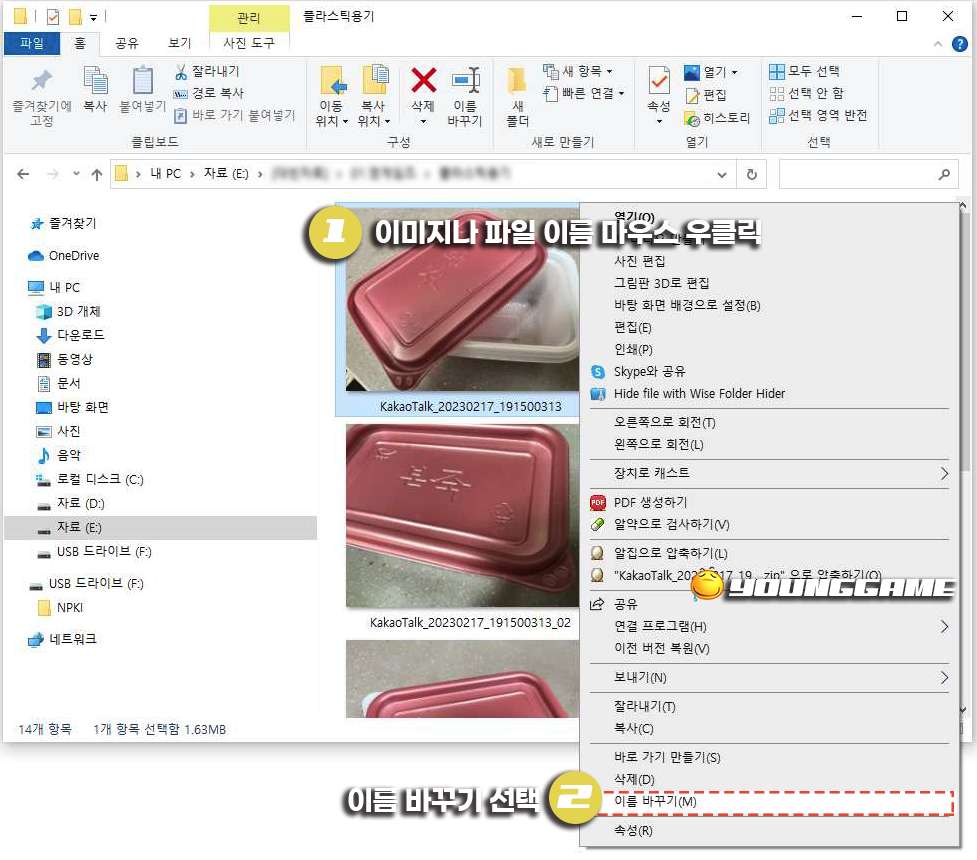977x860 pixels.
Task: Choose 이름 바꾸기(M) in context menu
Action: (x=655, y=801)
